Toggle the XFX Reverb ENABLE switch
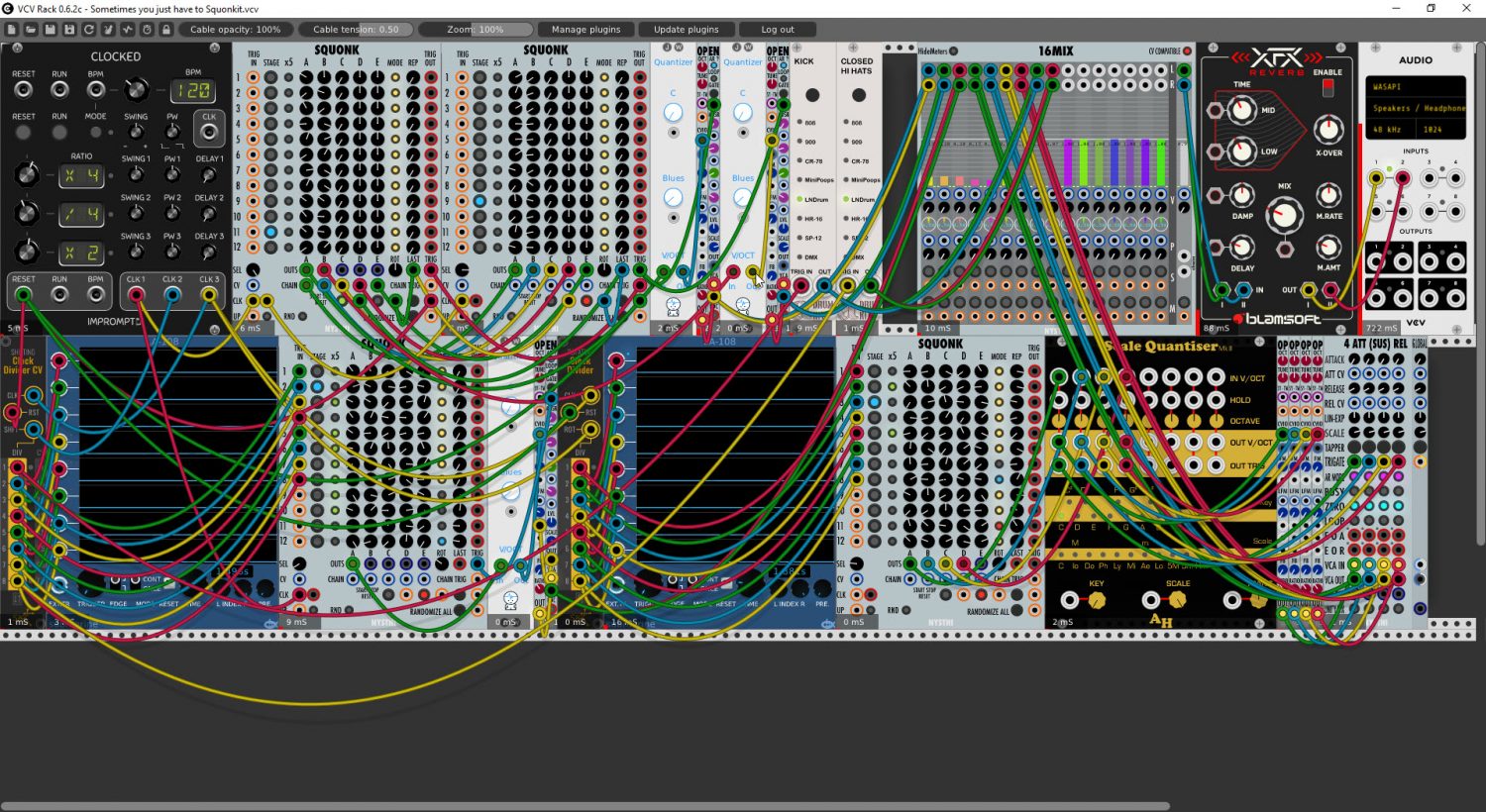 pyautogui.click(x=1328, y=88)
